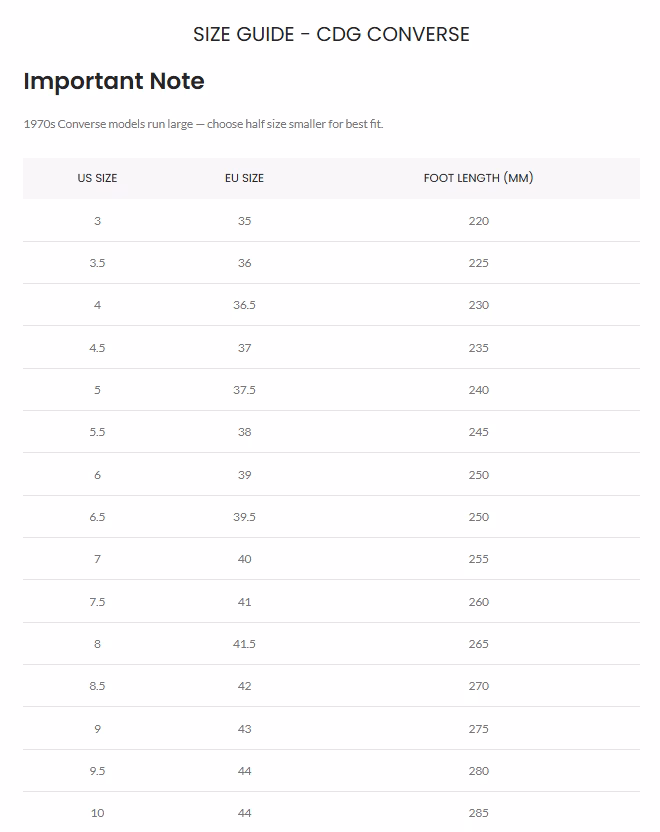Click the "FOOT LENGTH (MM)" column header
Image resolution: width=660 pixels, height=832 pixels.
point(478,178)
